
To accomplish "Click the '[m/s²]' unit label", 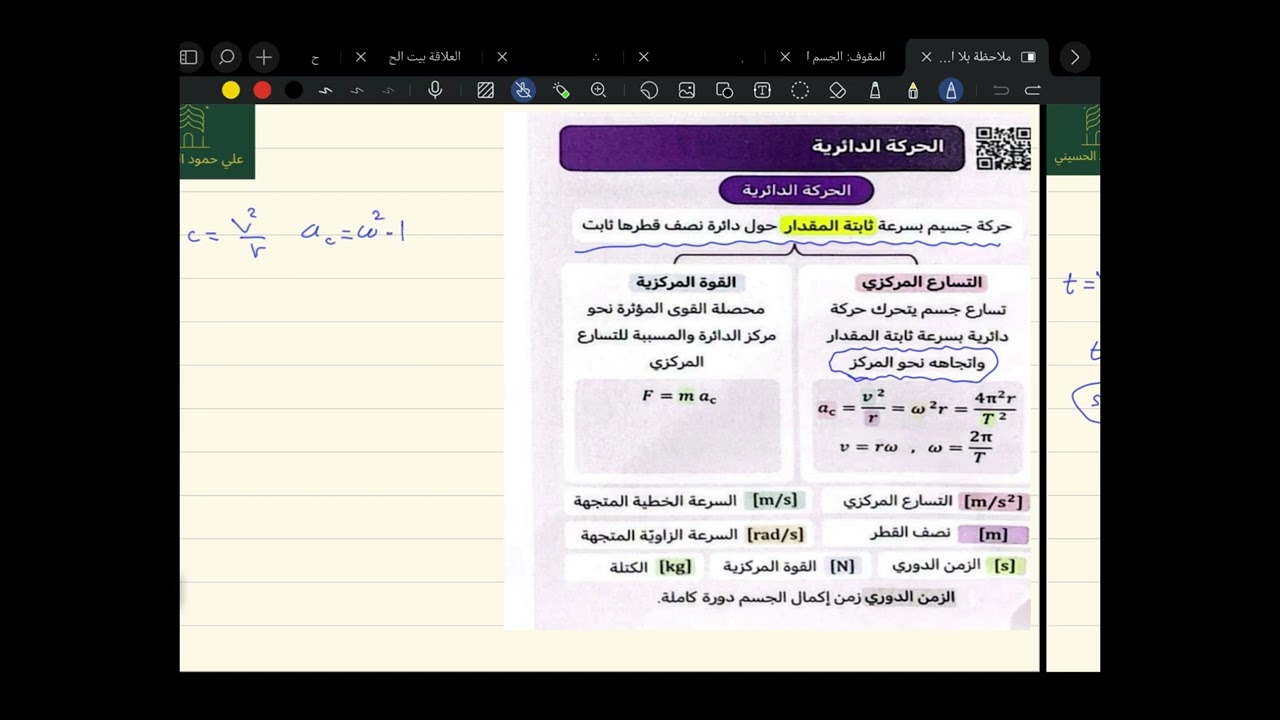I will point(992,501).
